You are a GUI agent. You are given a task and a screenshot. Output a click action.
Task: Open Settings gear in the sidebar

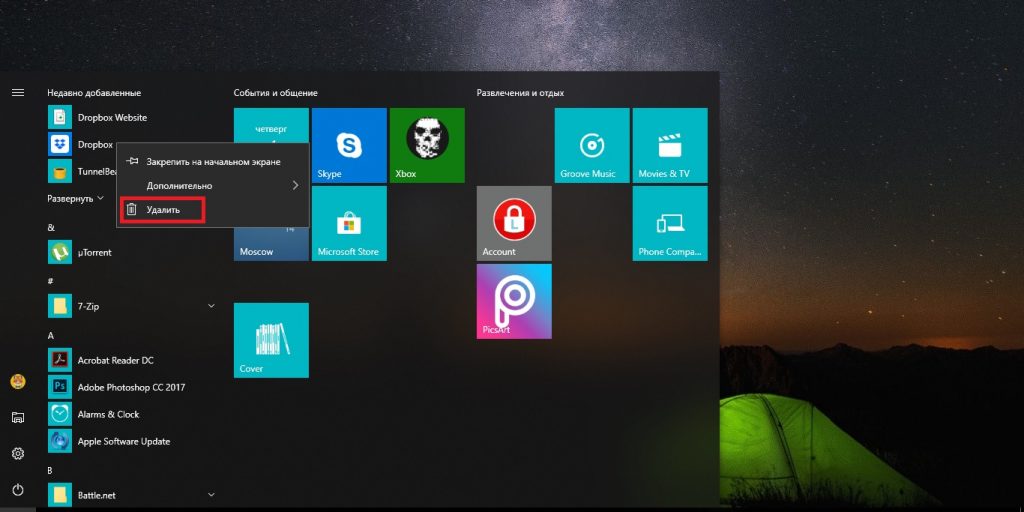pos(18,453)
